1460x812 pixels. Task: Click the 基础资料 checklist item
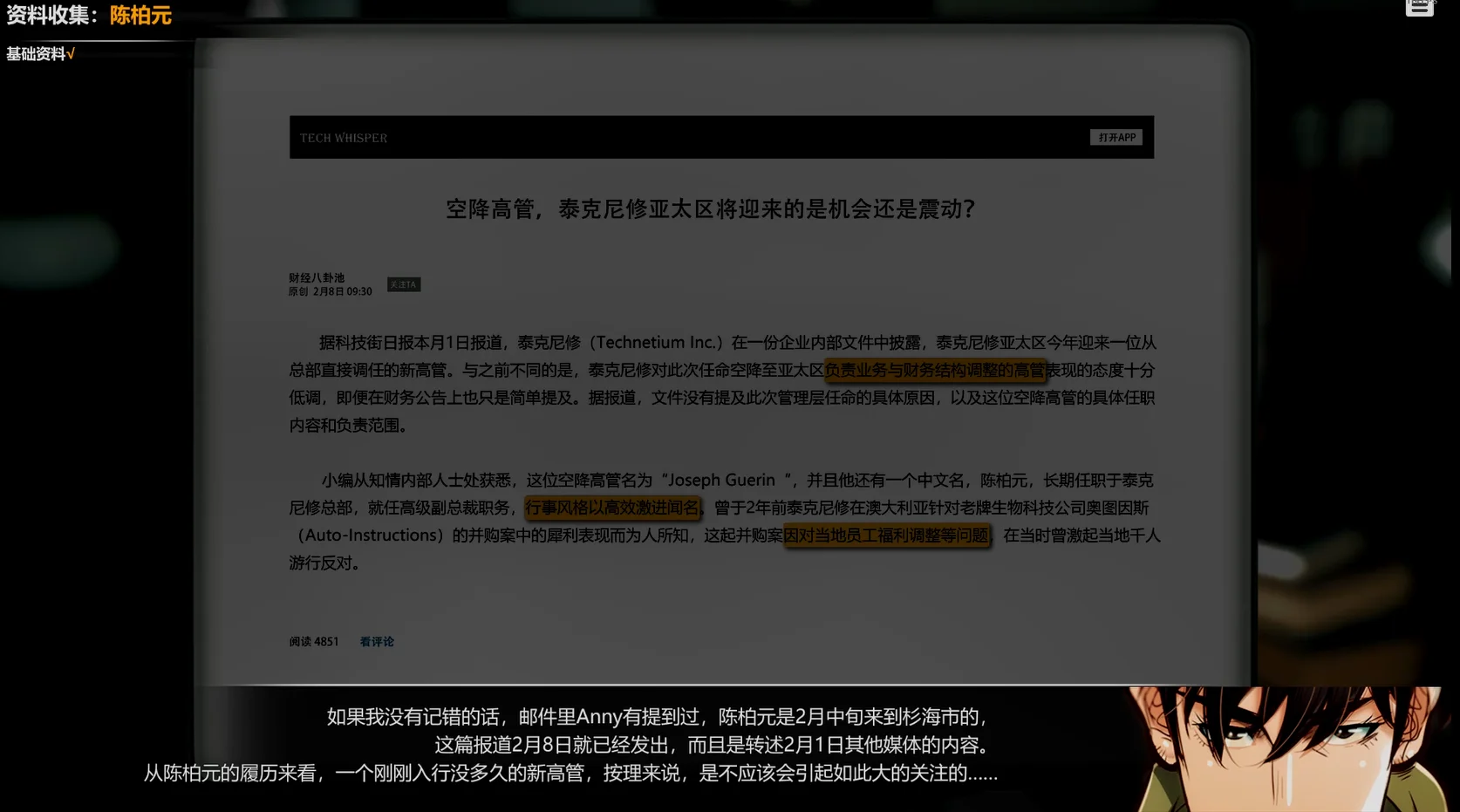pyautogui.click(x=40, y=54)
